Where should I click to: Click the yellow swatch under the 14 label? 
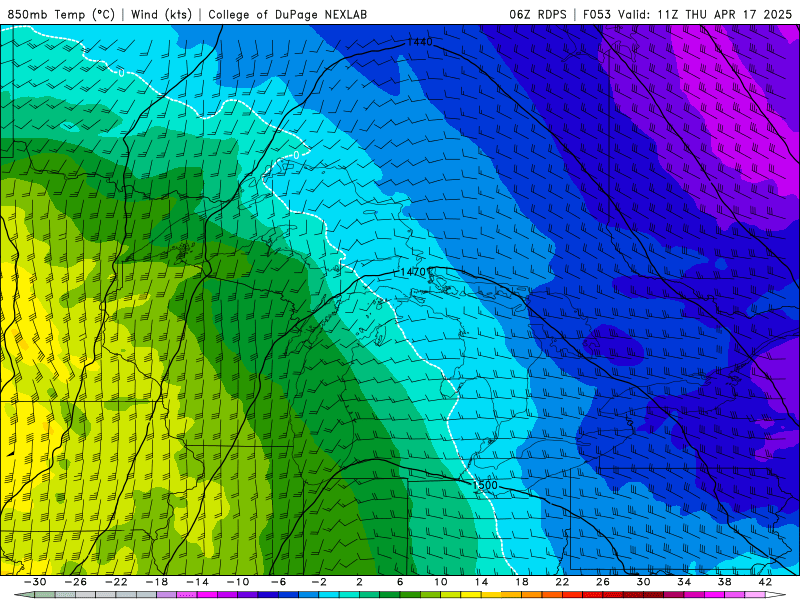(x=491, y=595)
